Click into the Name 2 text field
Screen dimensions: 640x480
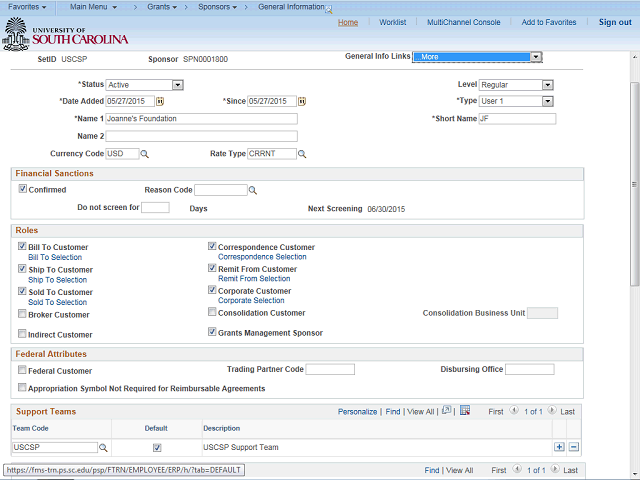(x=201, y=136)
